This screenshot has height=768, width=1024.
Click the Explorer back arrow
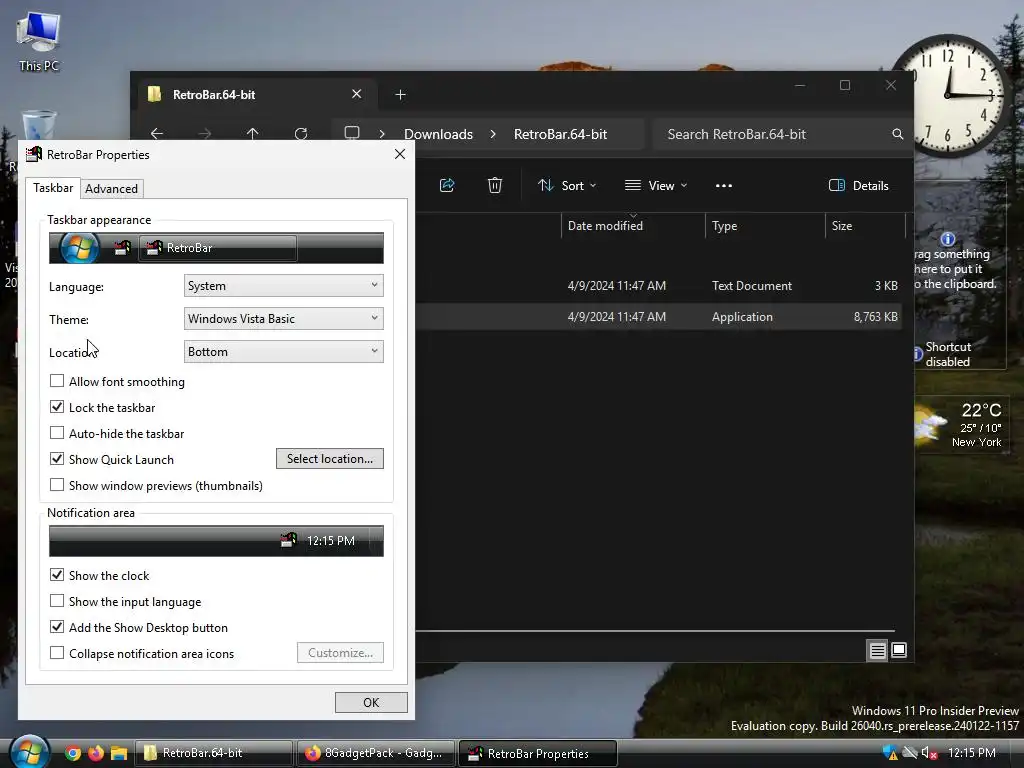[157, 134]
